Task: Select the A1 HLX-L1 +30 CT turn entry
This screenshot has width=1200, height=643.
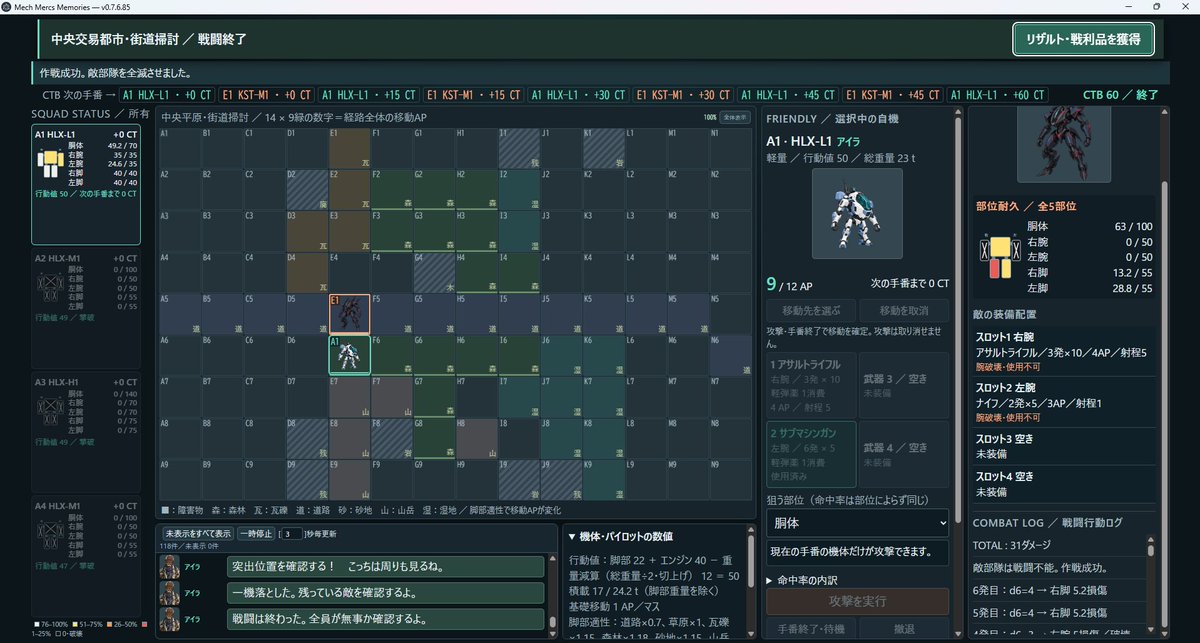Action: [578, 95]
